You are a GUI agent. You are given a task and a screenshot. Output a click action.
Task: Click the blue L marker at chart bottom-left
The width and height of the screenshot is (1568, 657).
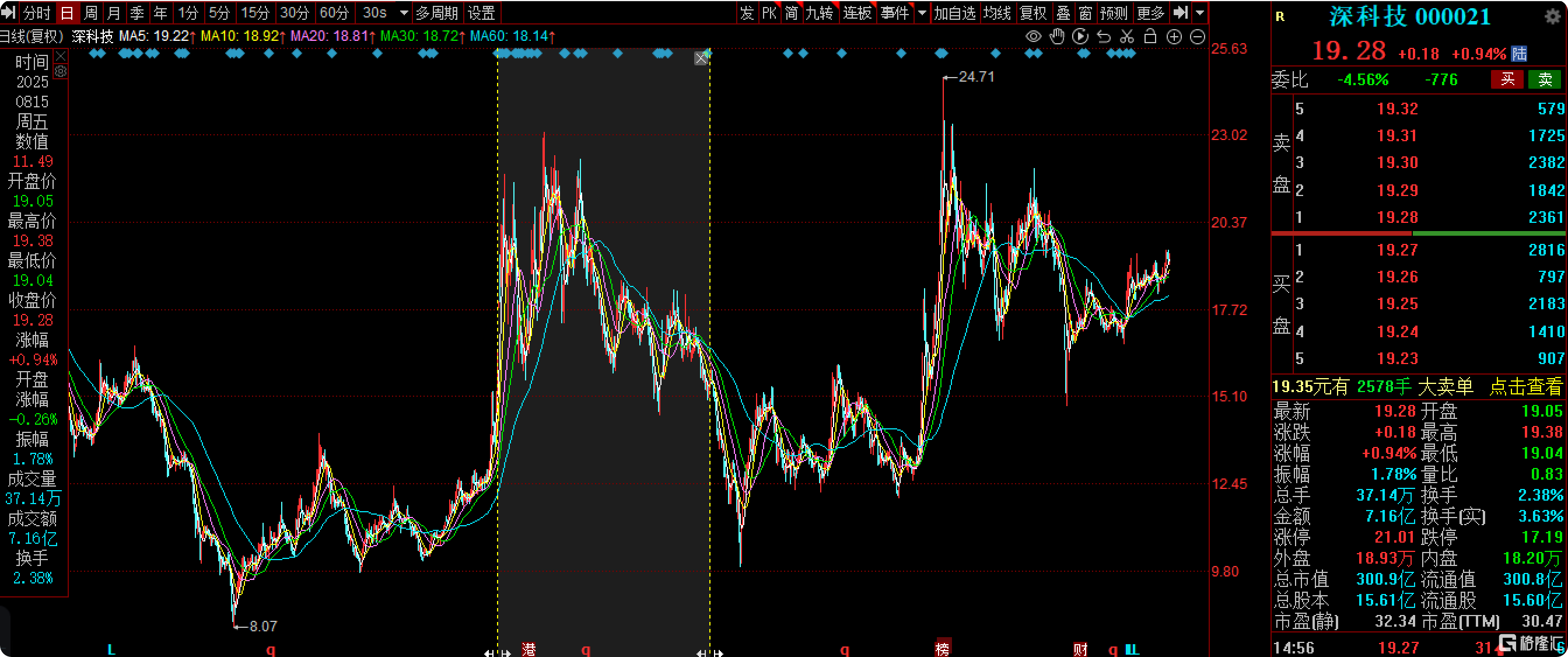(x=111, y=649)
